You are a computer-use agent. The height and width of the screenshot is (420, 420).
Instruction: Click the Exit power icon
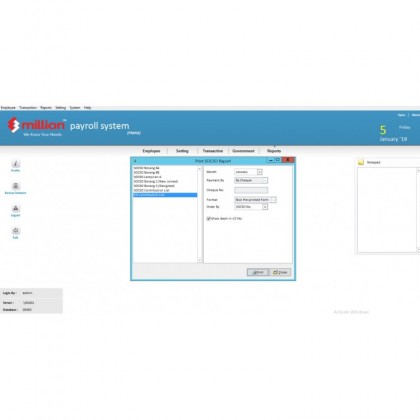pos(16,231)
